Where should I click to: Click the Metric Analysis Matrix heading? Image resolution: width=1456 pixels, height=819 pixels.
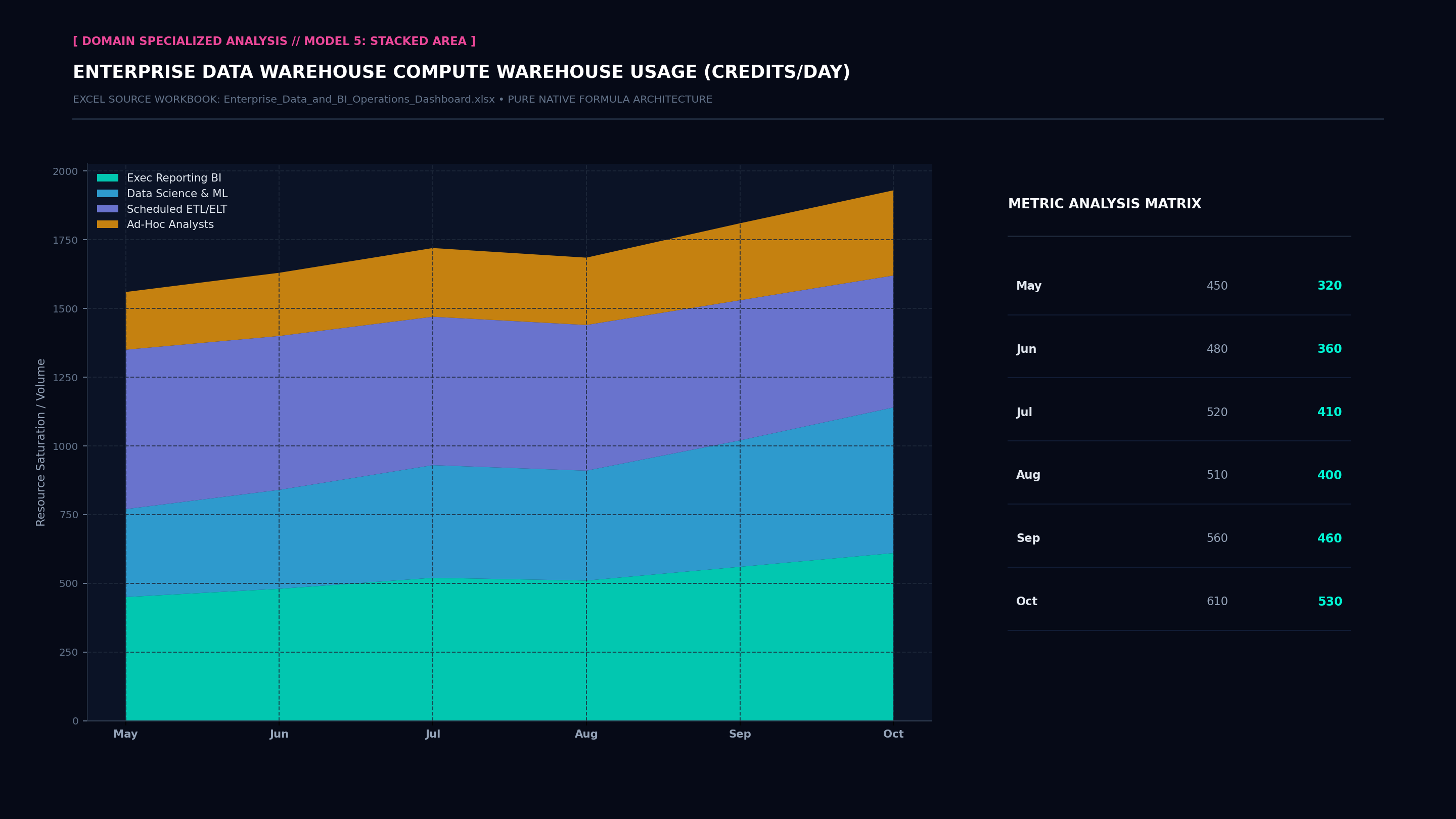(x=1105, y=204)
